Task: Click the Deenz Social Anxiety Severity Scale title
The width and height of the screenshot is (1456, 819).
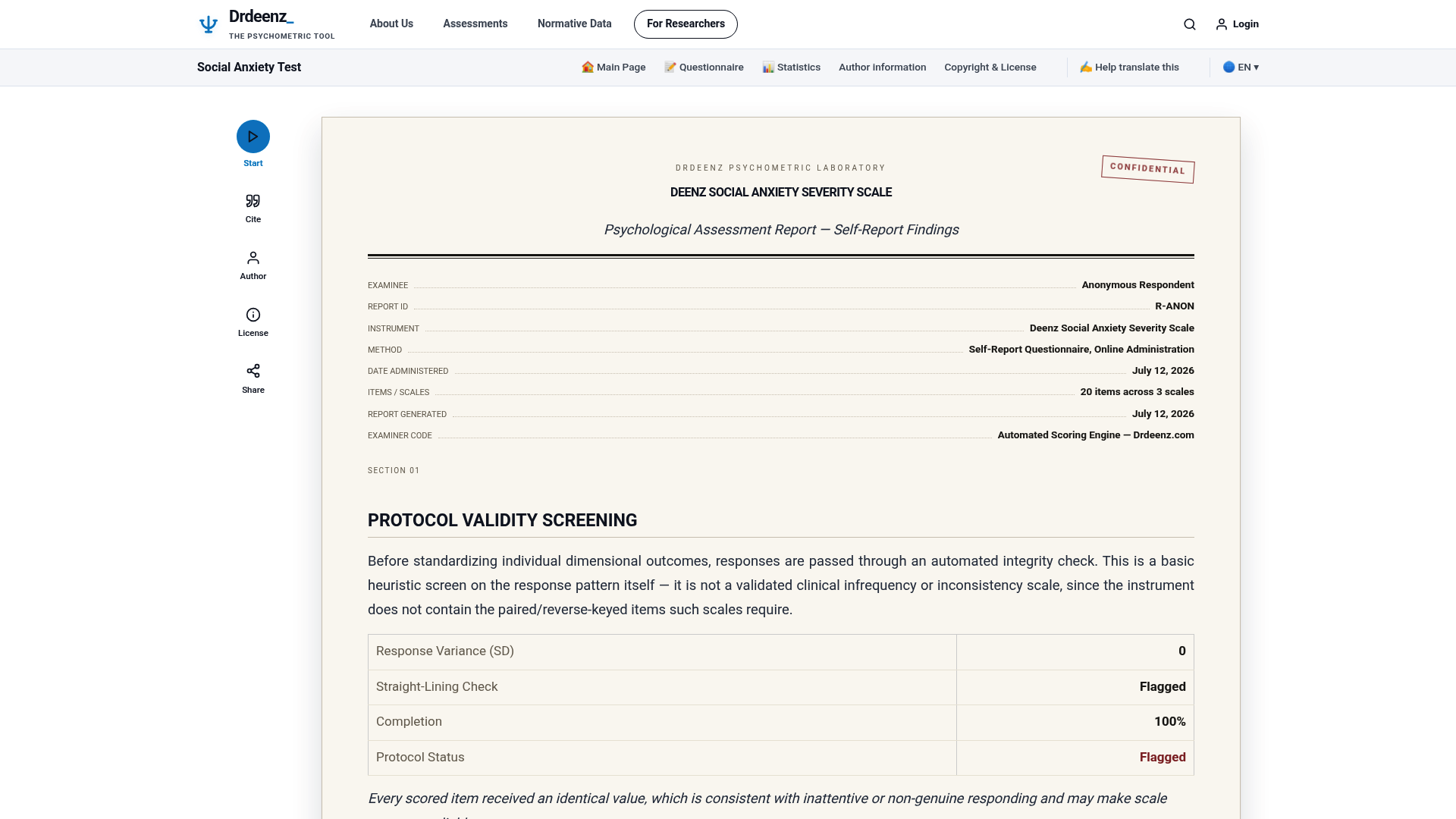Action: [x=780, y=193]
